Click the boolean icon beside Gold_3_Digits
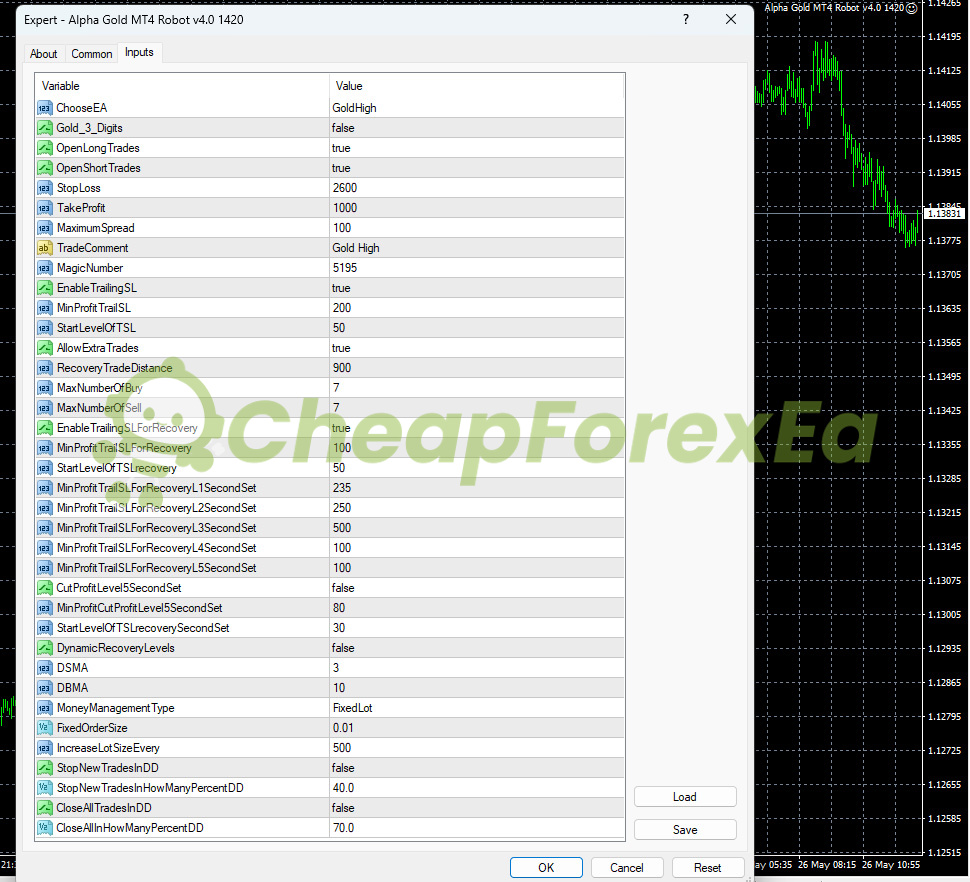 click(x=45, y=128)
